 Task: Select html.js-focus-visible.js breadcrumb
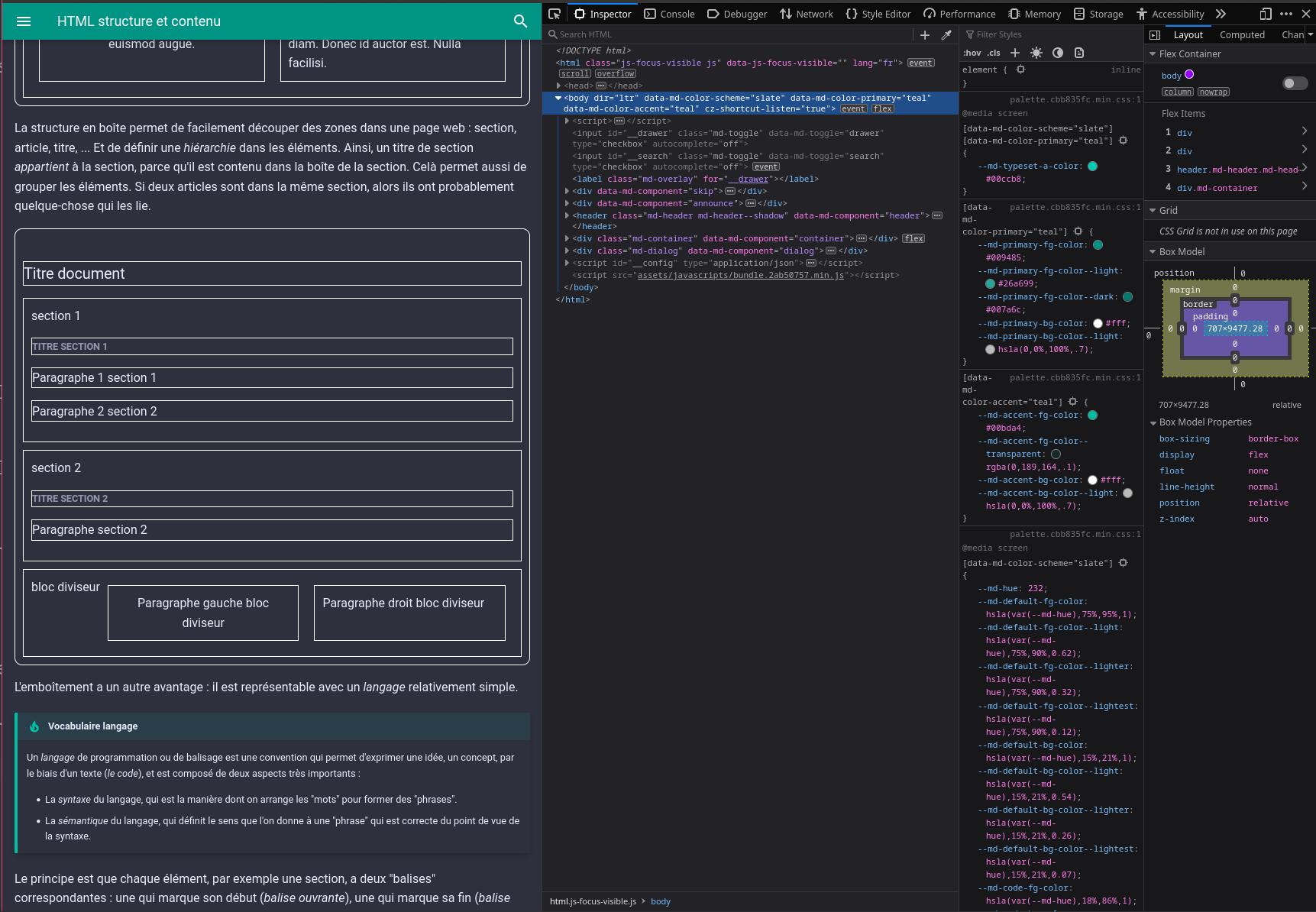pyautogui.click(x=593, y=901)
